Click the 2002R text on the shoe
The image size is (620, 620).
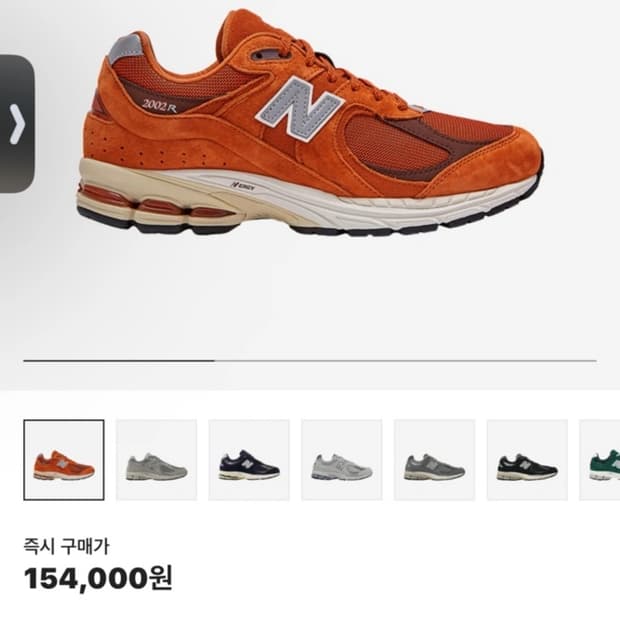coord(160,106)
